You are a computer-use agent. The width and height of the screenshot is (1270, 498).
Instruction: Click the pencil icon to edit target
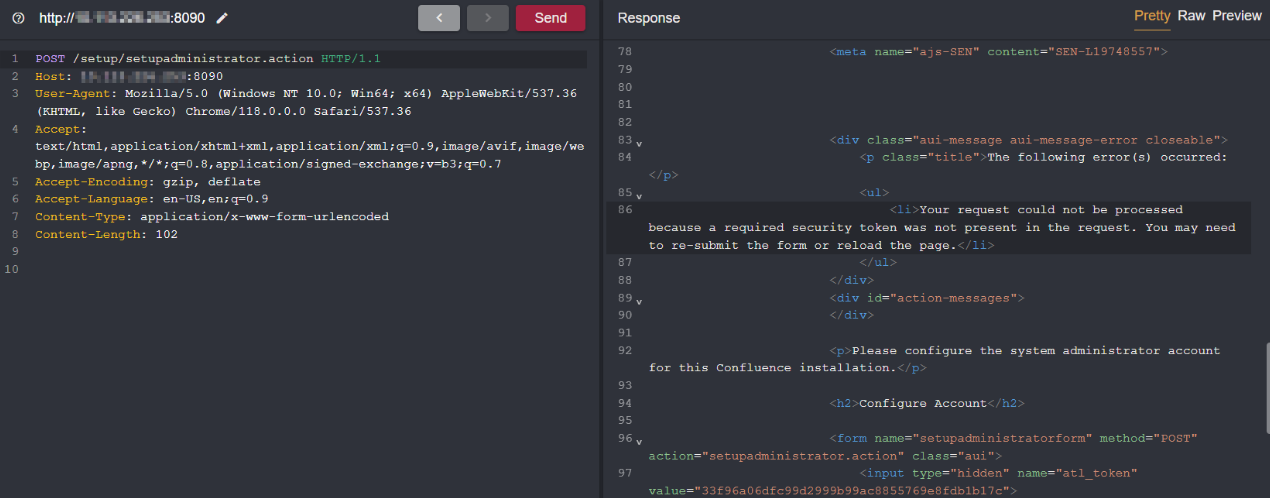coord(222,18)
